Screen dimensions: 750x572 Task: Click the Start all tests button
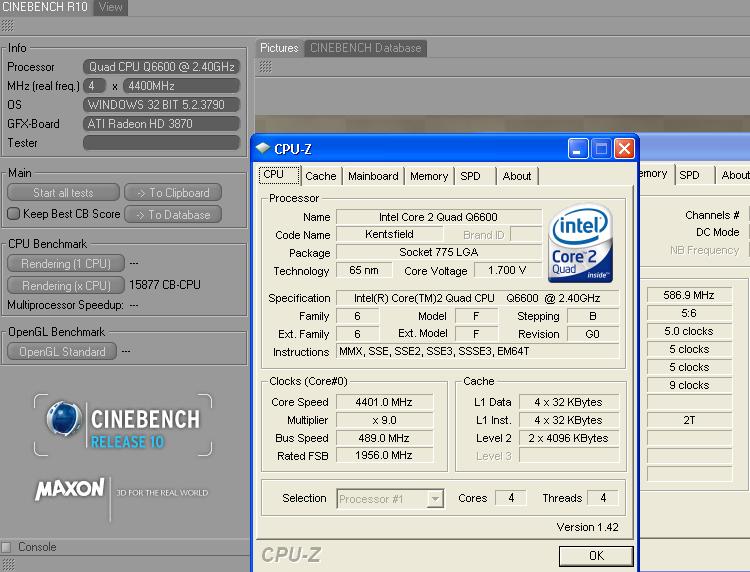[63, 193]
